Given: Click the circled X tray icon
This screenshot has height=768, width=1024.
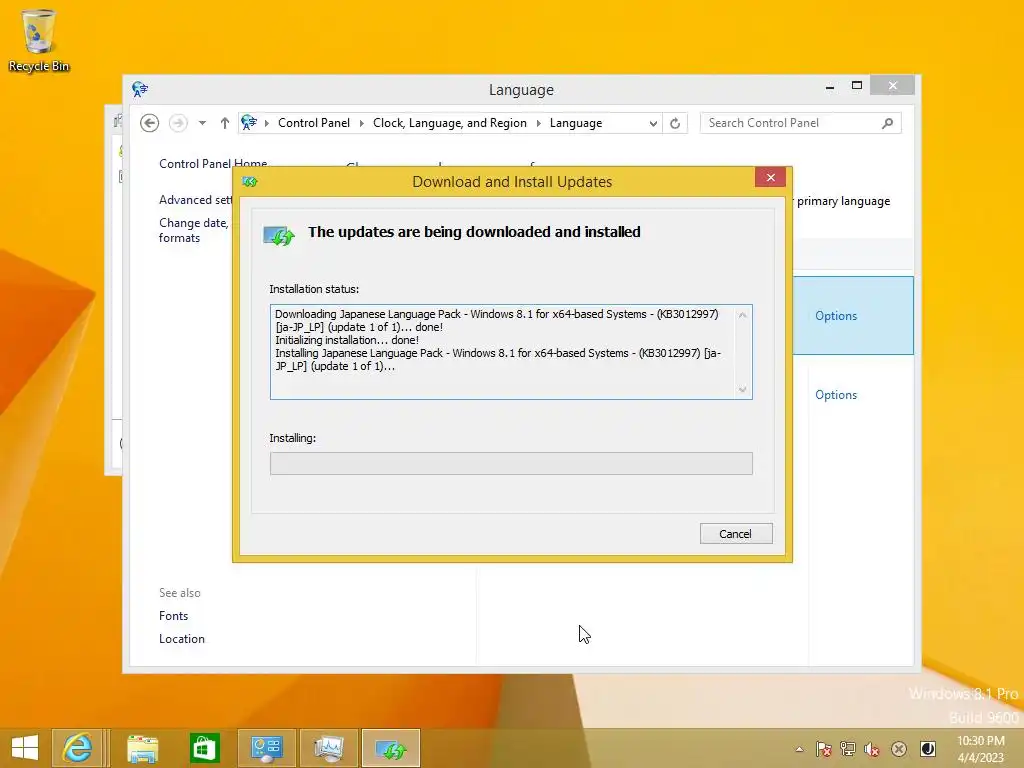Looking at the screenshot, I should point(899,749).
